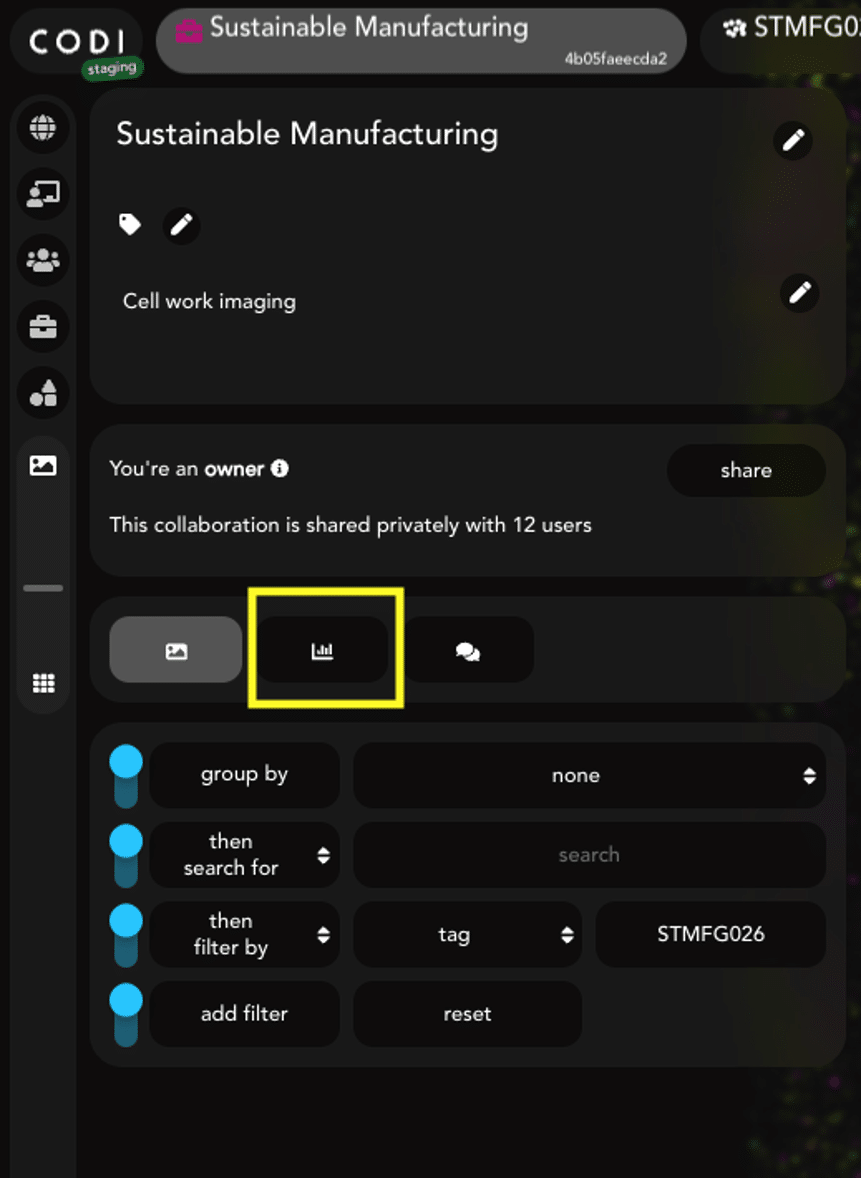Show owner role info icon
Viewport: 861px width, 1178px height.
[279, 469]
